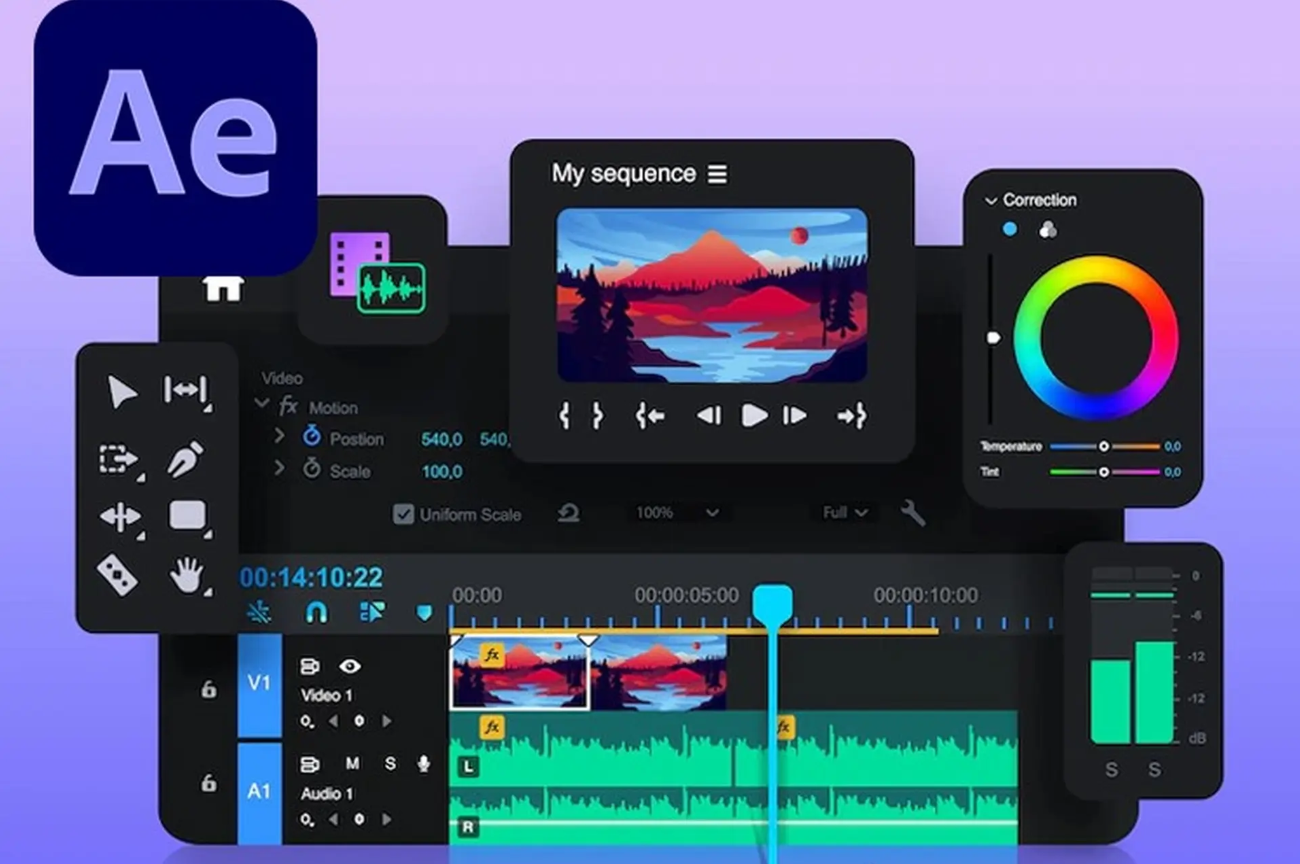Viewport: 1300px width, 864px height.
Task: Click the Reset scale arrow button
Action: pyautogui.click(x=568, y=514)
